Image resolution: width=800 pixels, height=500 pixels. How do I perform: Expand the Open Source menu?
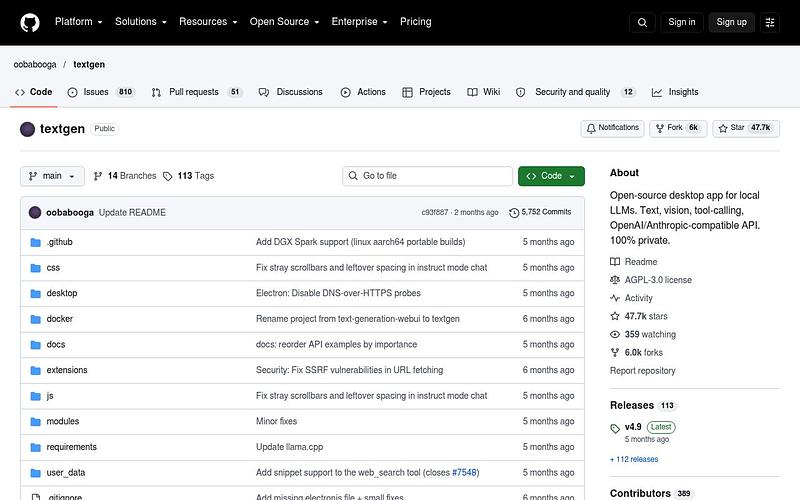[284, 22]
